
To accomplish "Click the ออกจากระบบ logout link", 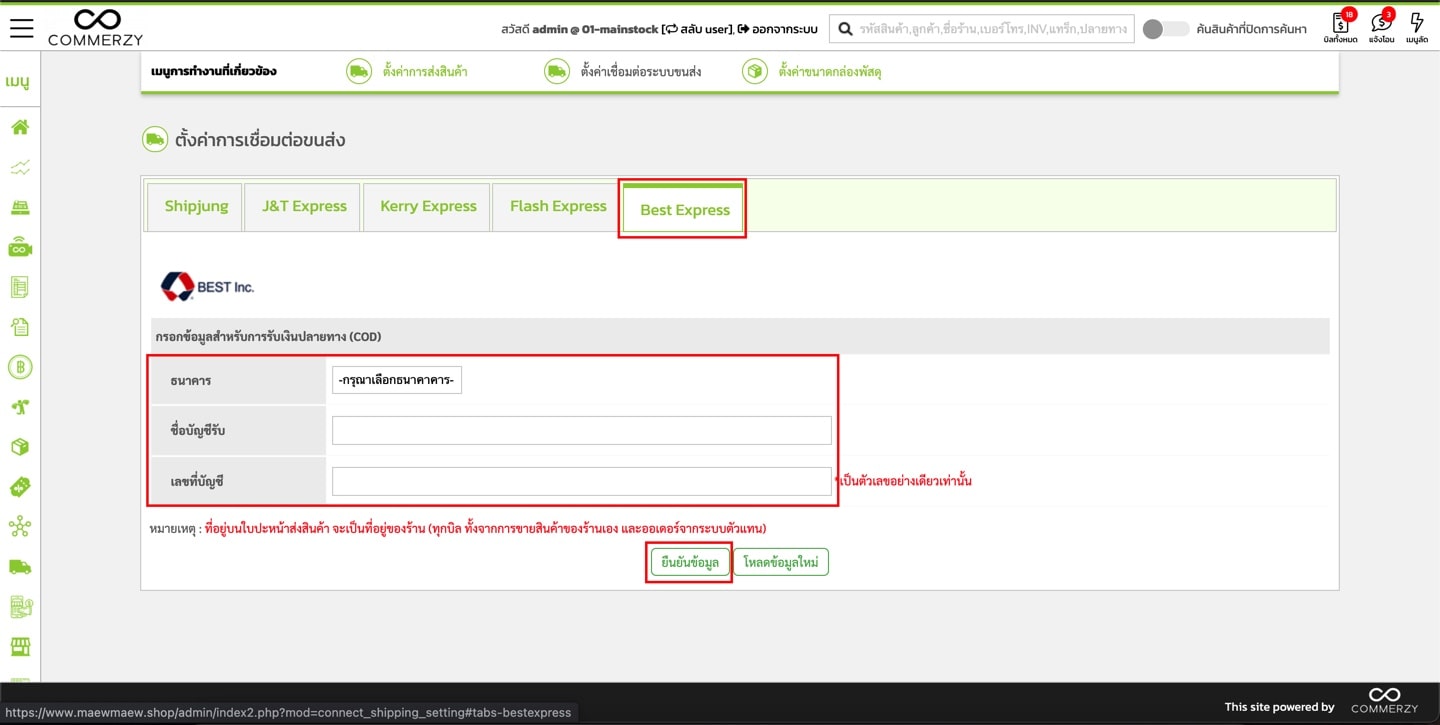I will (778, 29).
